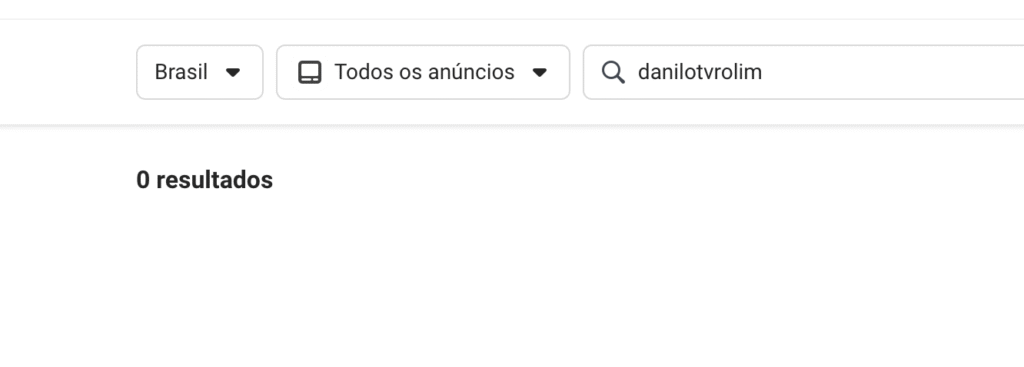Viewport: 1024px width, 367px height.
Task: Focus the search field containing danilotvrolim
Action: tap(803, 72)
